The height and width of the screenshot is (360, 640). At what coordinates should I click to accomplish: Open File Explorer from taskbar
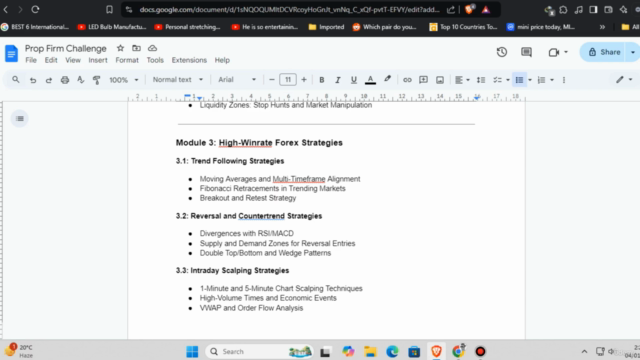(x=370, y=351)
